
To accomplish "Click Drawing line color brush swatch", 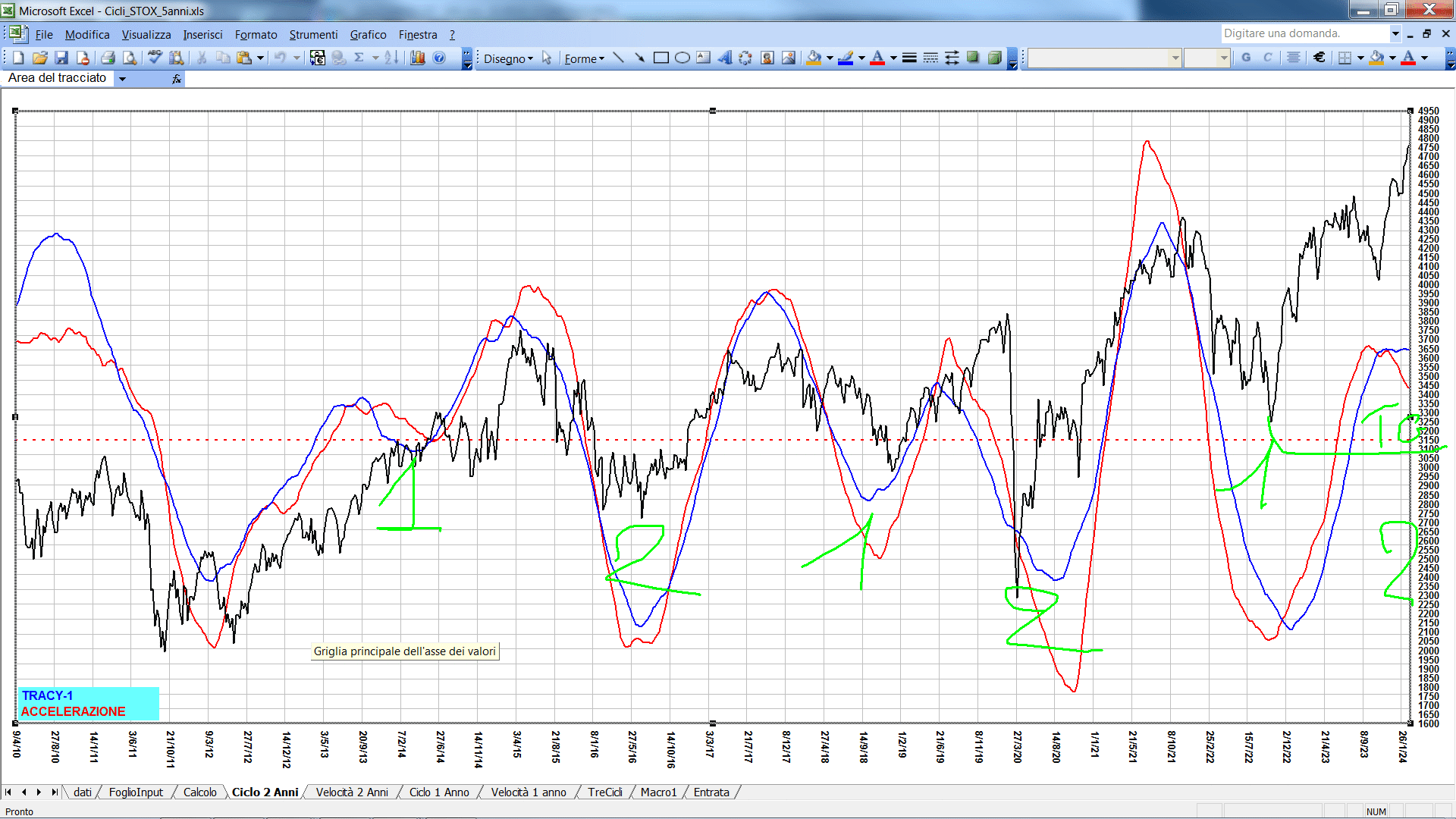I will (846, 58).
